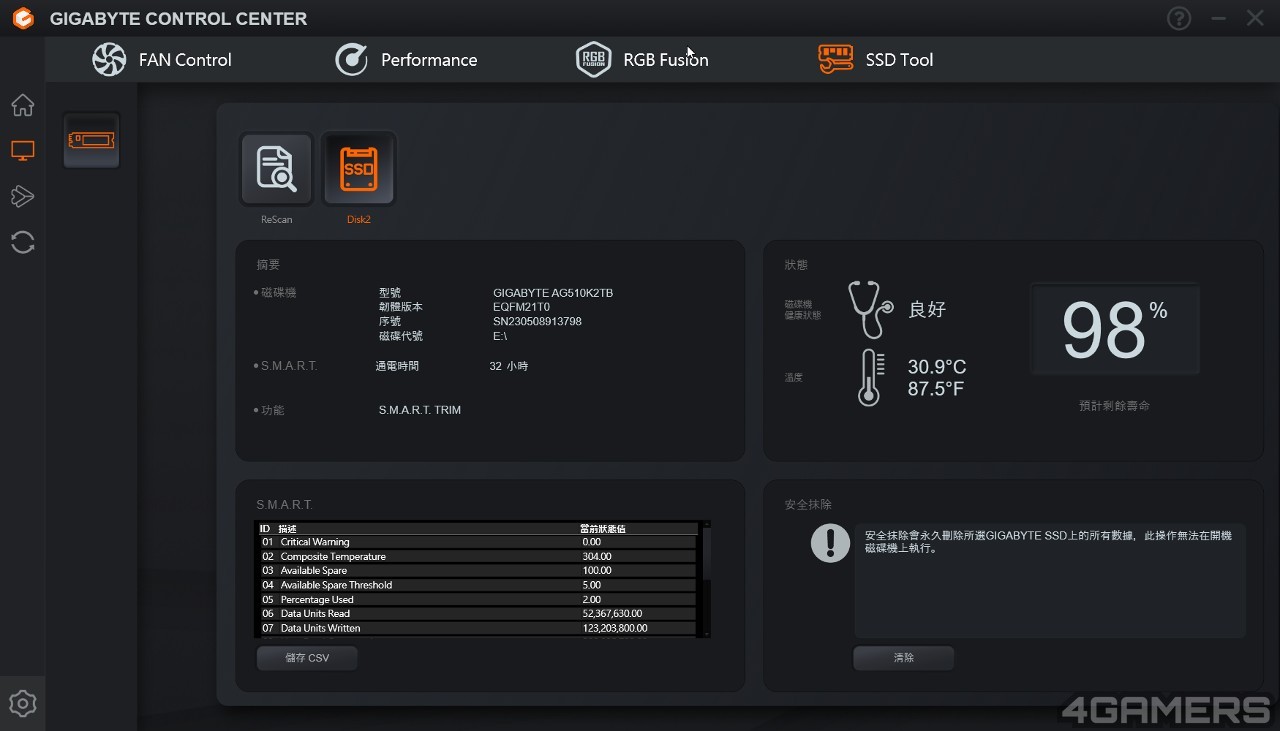This screenshot has height=731, width=1280.
Task: Click the thermometer temperature icon
Action: click(x=871, y=377)
